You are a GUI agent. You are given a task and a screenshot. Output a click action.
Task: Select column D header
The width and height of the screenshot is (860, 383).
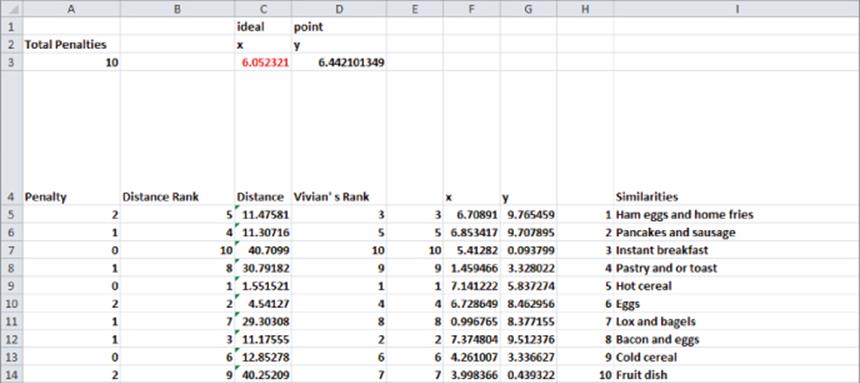(x=339, y=8)
